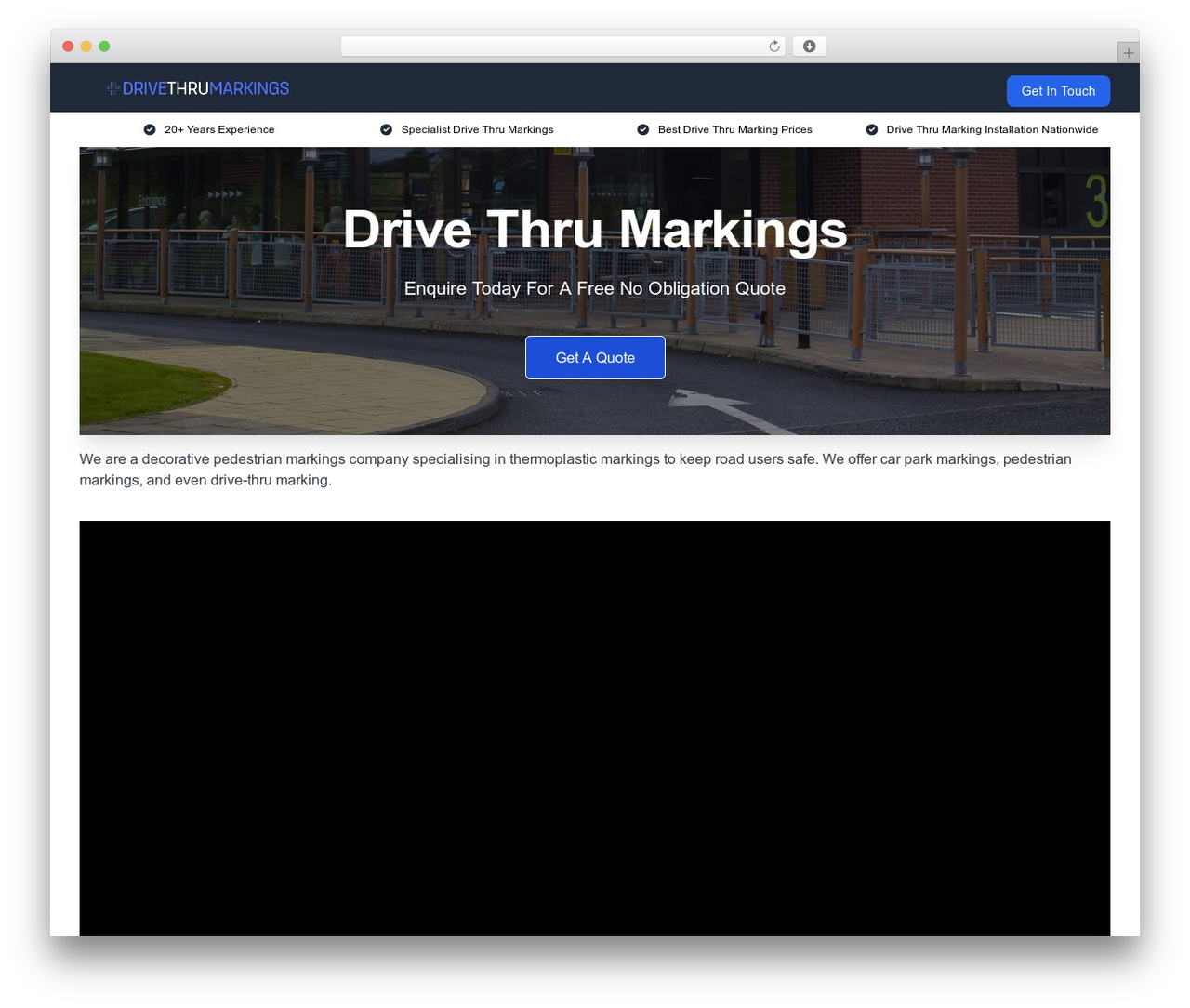Screen dimensions: 1190x1008
Task: Click the Get In Touch button
Action: pos(1058,91)
